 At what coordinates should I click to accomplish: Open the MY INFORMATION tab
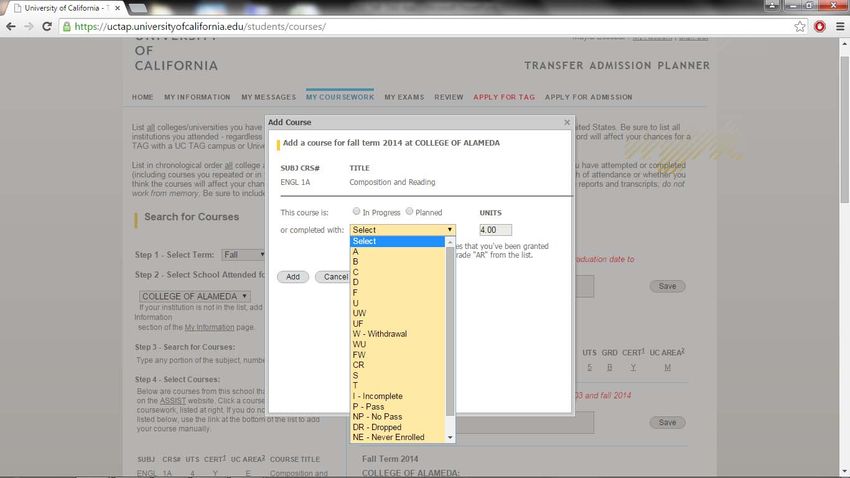pyautogui.click(x=197, y=97)
